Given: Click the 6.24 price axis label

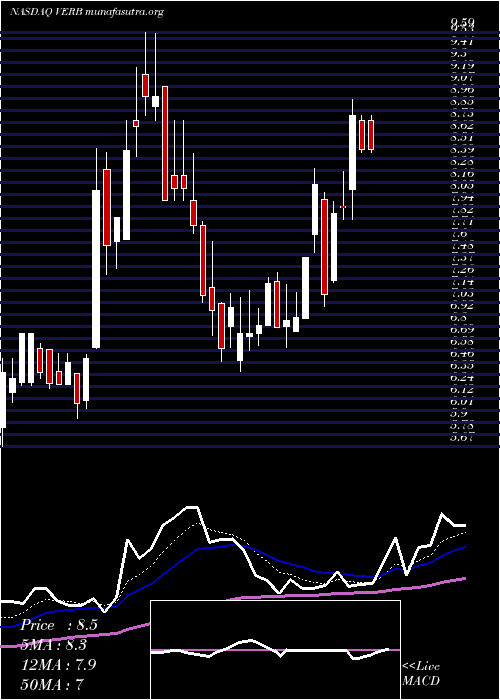Looking at the screenshot, I should coord(462,378).
